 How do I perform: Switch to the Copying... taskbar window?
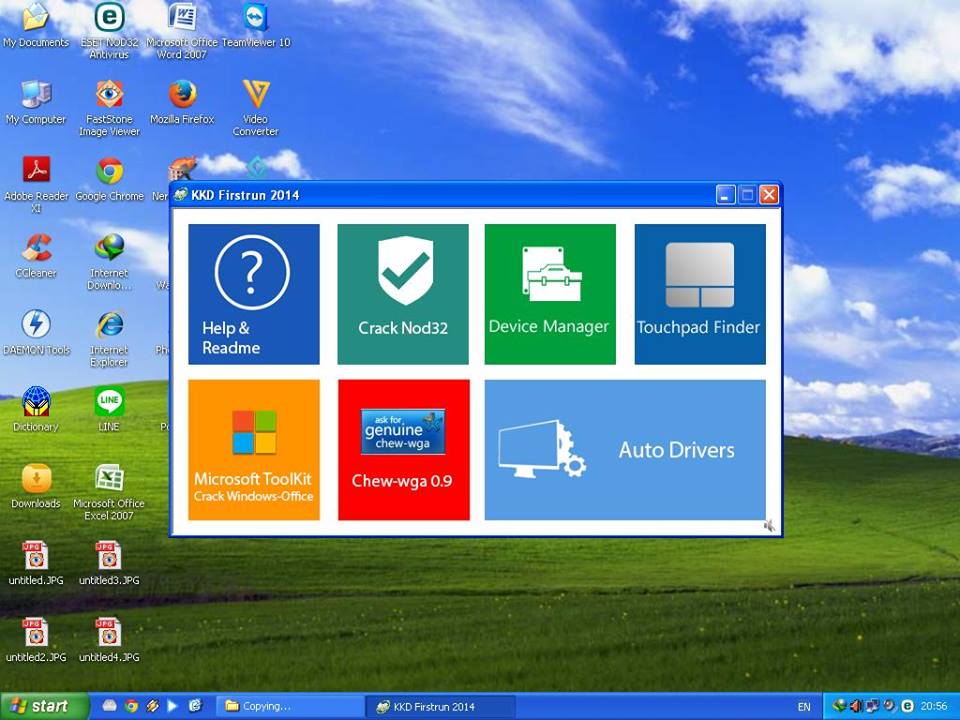pos(290,707)
